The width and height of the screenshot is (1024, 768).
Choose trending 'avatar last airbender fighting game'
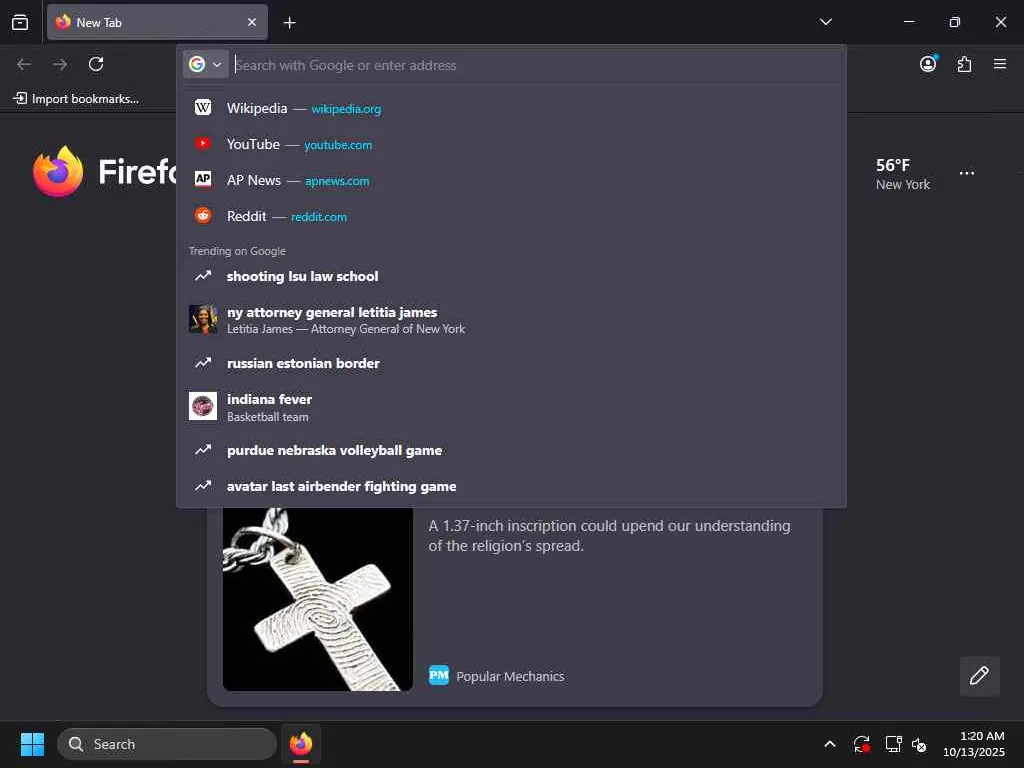(x=511, y=486)
